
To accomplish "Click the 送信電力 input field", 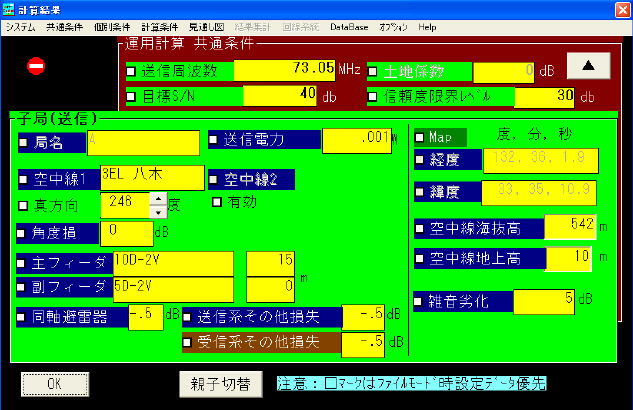I will point(358,141).
